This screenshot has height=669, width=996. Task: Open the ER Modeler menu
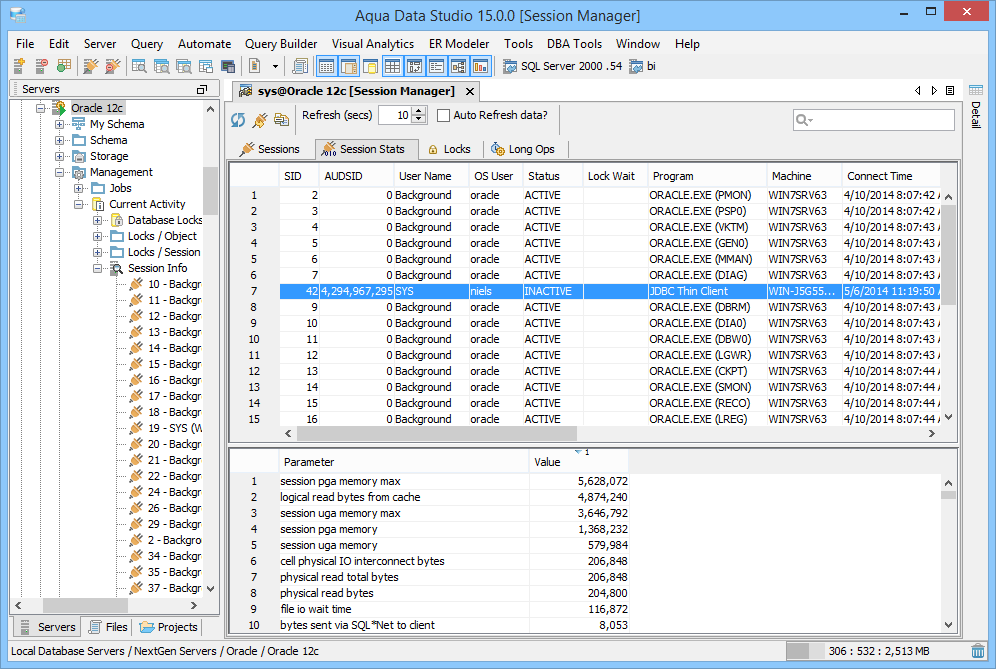coord(459,44)
